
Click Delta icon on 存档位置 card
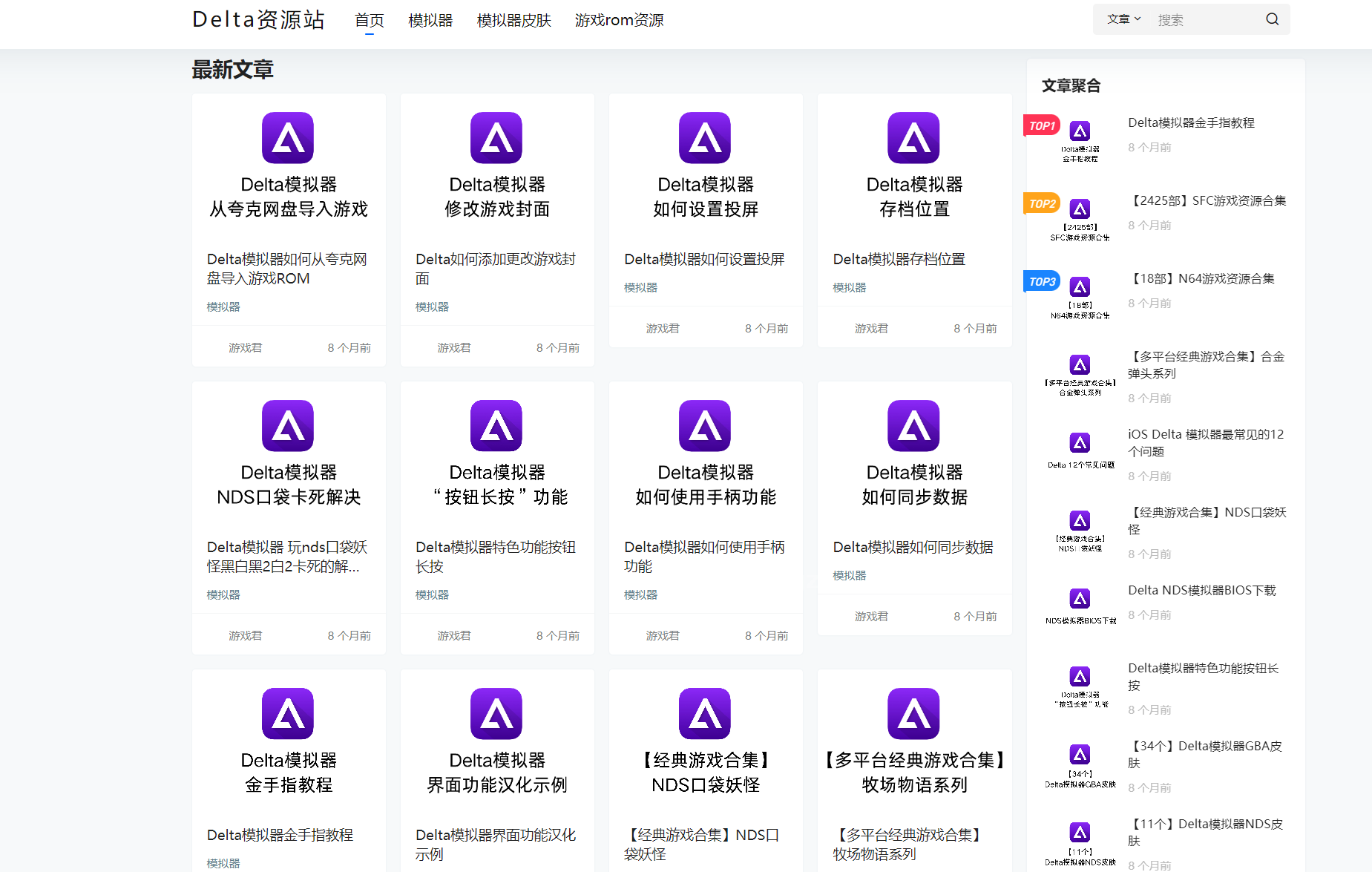(913, 138)
